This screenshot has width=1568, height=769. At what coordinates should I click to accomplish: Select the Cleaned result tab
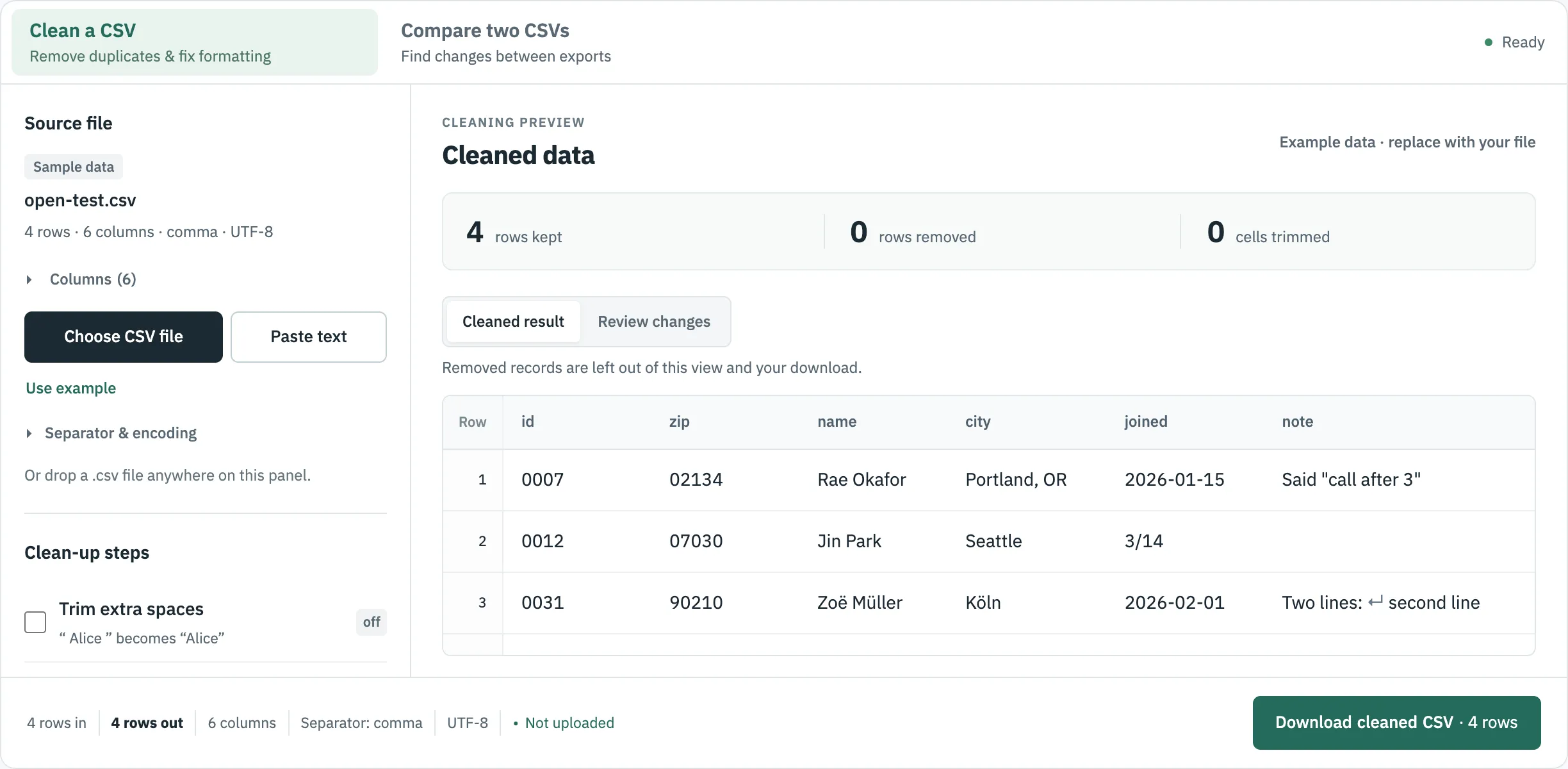click(x=513, y=322)
